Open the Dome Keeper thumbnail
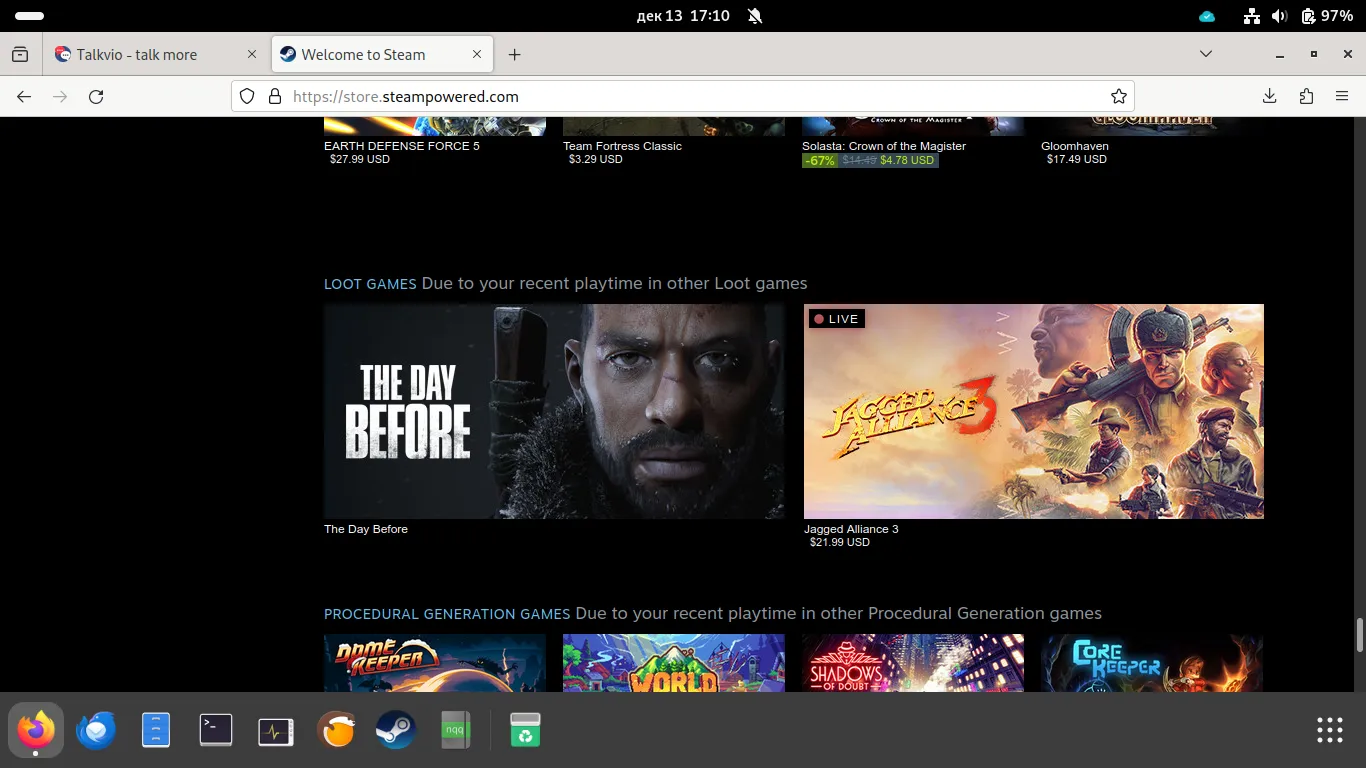The height and width of the screenshot is (768, 1366). click(x=435, y=663)
